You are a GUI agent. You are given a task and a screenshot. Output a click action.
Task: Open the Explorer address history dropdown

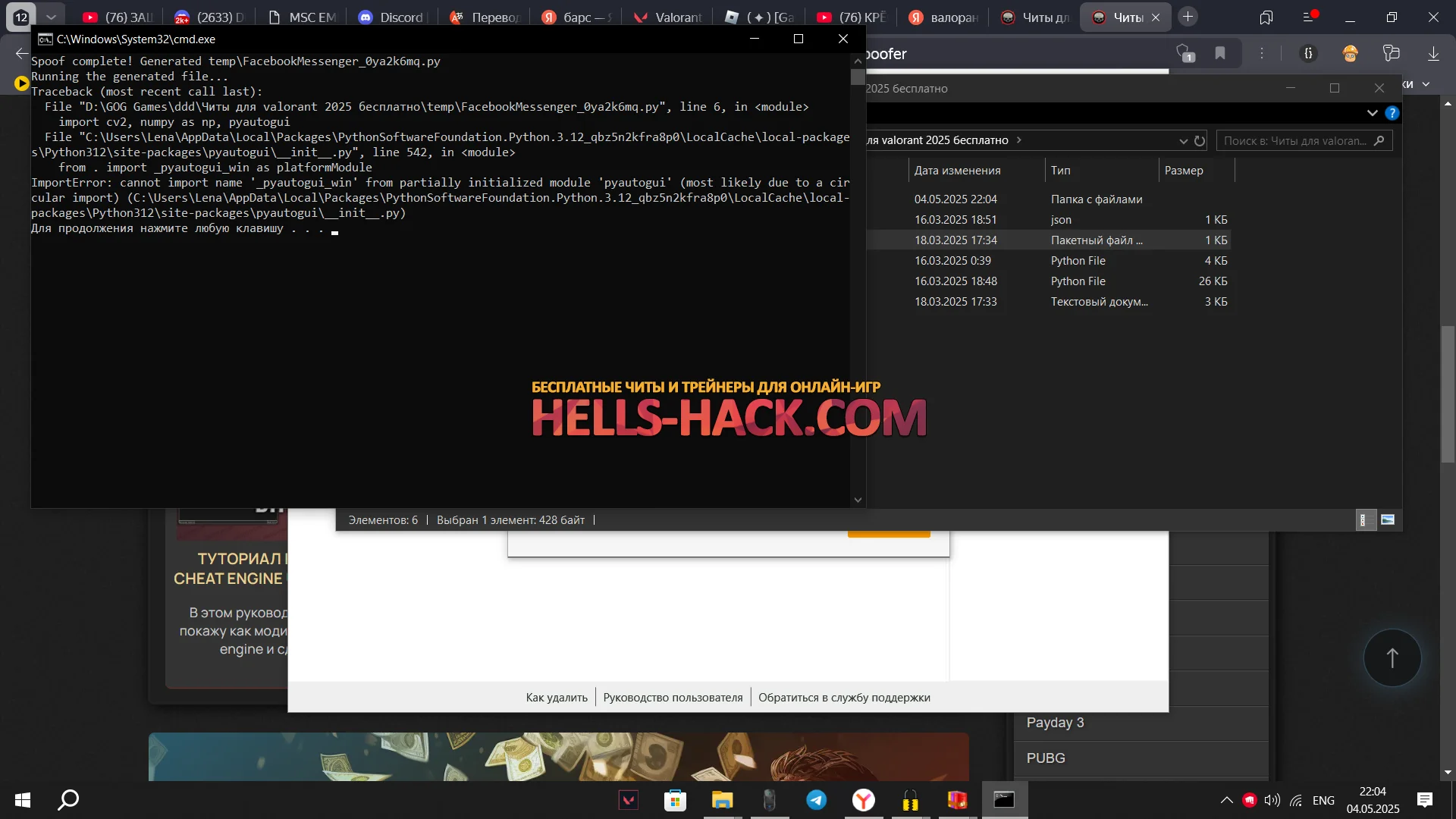[1183, 140]
